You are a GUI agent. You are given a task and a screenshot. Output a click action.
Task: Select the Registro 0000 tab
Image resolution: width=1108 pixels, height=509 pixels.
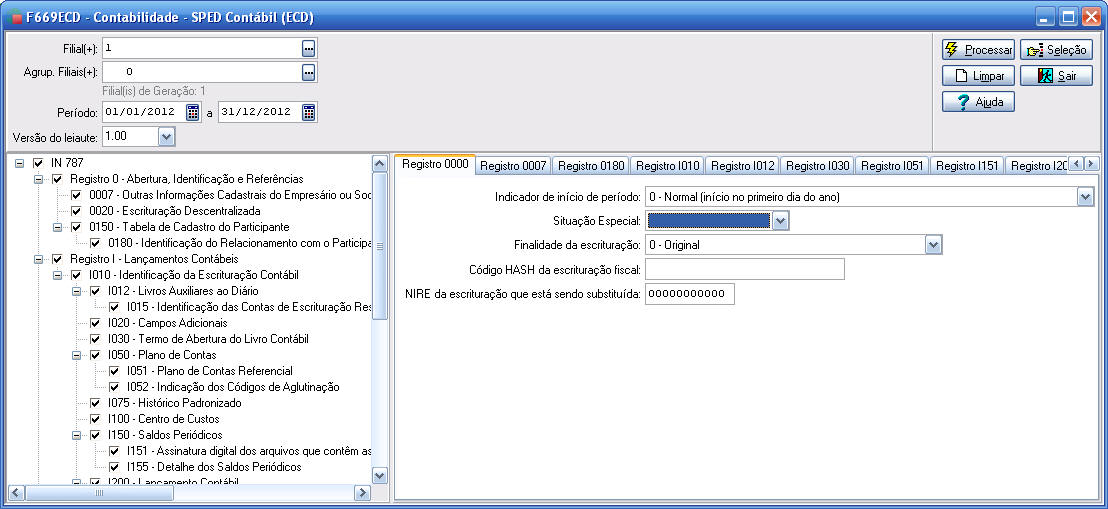tap(435, 164)
